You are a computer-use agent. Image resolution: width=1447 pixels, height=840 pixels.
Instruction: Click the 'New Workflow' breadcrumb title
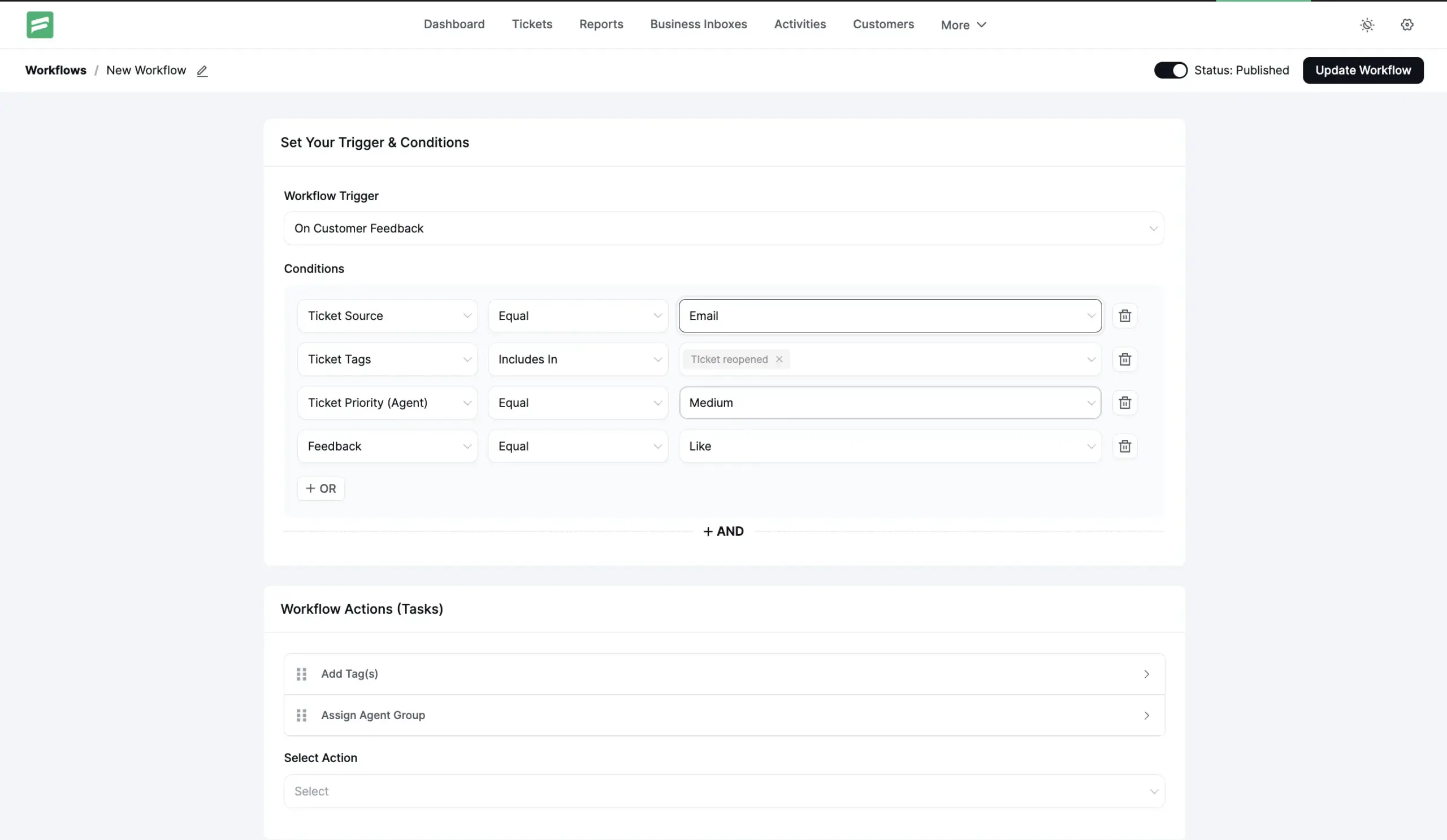(146, 70)
